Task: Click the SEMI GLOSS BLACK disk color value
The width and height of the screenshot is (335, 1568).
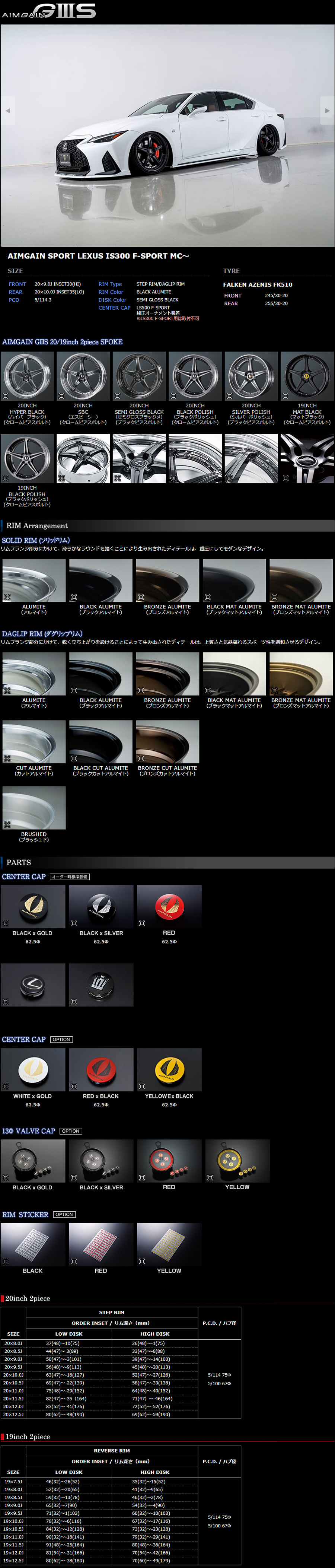Action: 157,300
